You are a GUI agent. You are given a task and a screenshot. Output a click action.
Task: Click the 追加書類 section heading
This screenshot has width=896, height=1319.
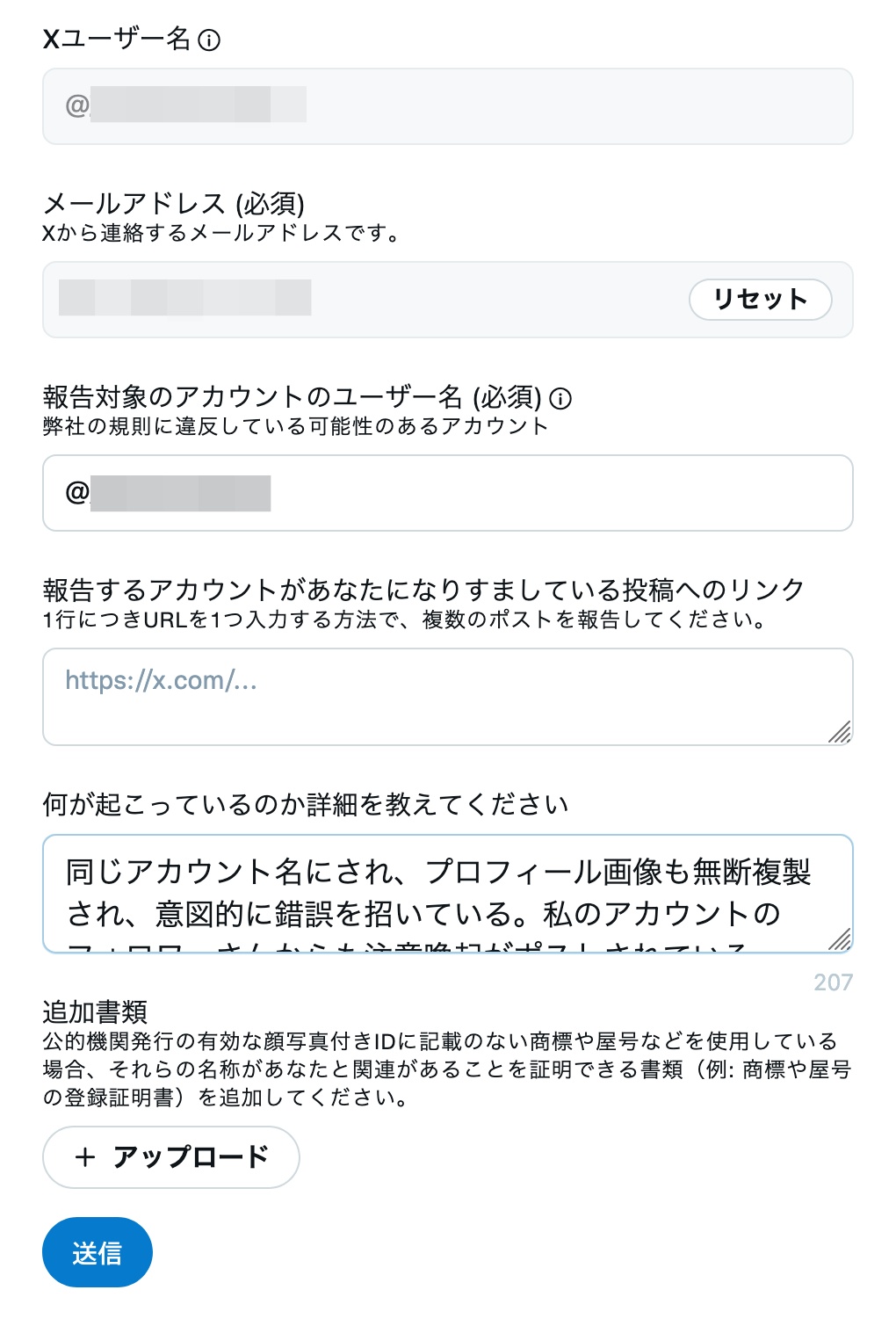[x=95, y=1012]
